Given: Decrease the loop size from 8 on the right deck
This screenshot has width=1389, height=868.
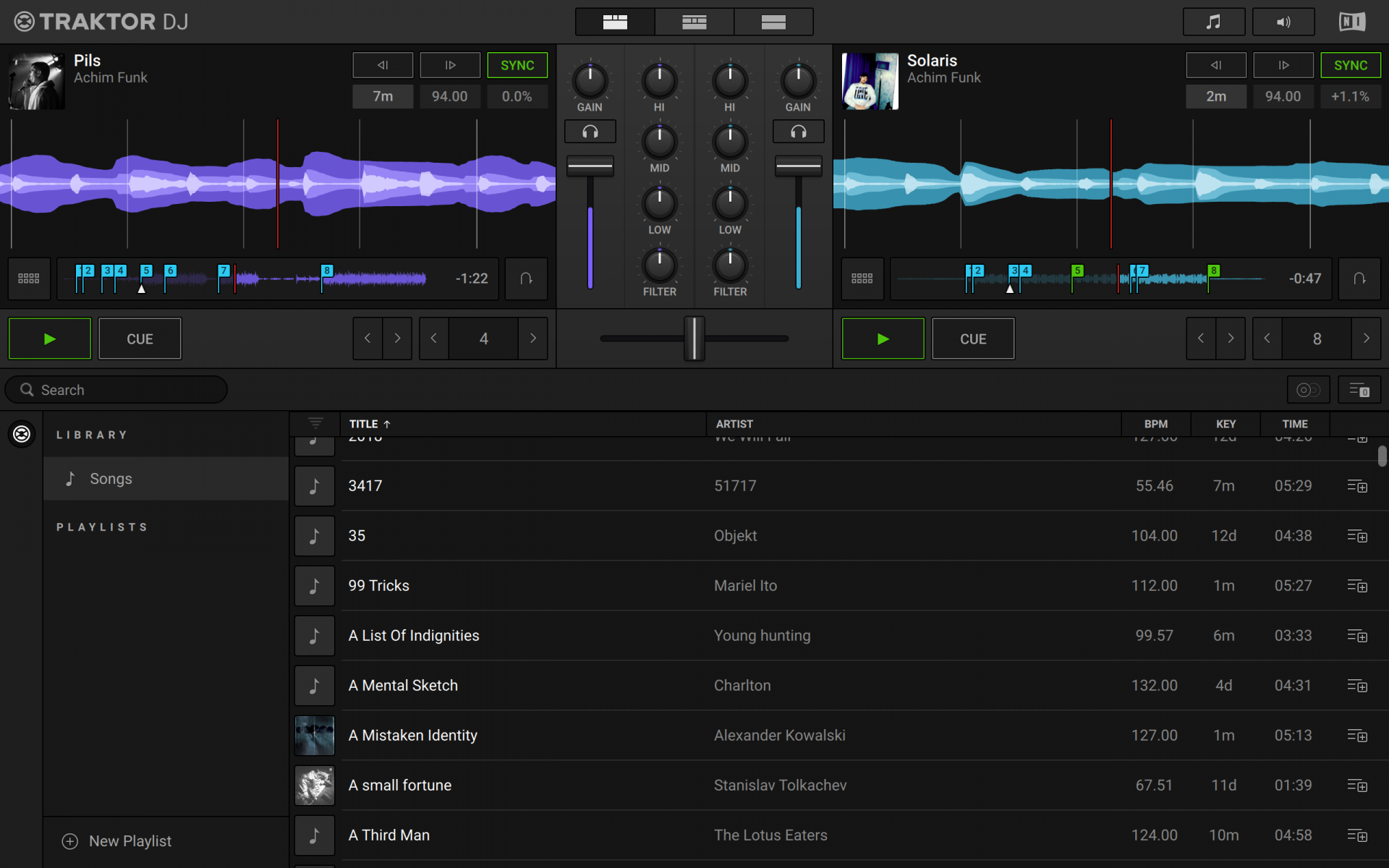Looking at the screenshot, I should click(1267, 339).
